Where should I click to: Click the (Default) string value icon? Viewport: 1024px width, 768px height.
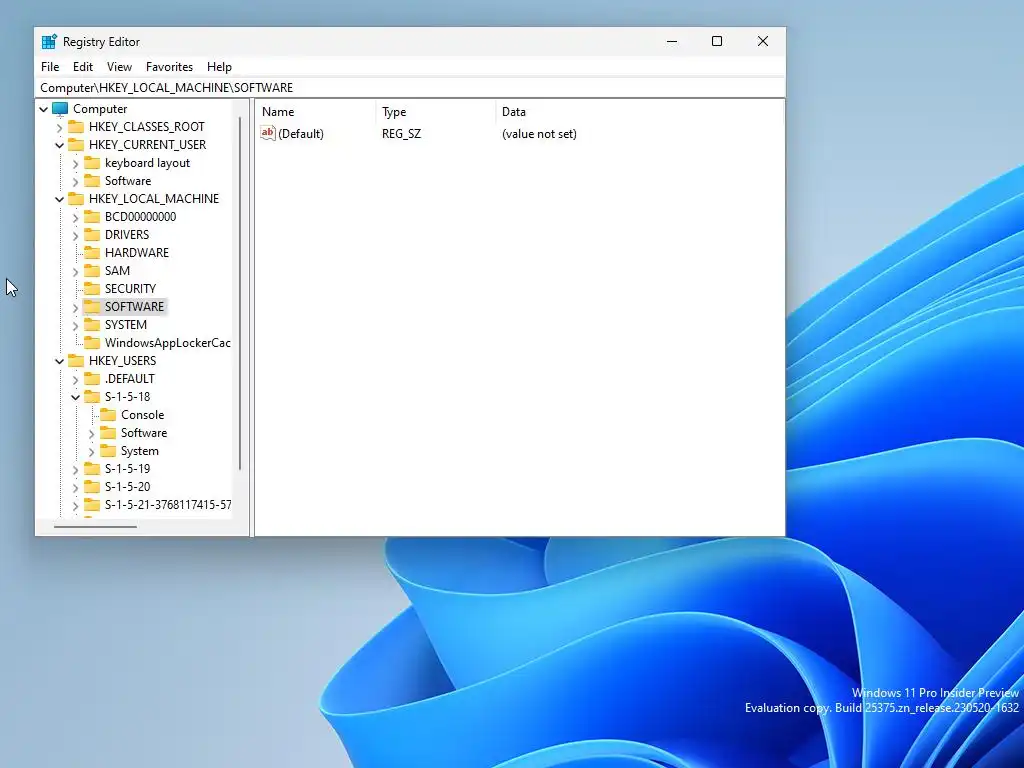(268, 133)
